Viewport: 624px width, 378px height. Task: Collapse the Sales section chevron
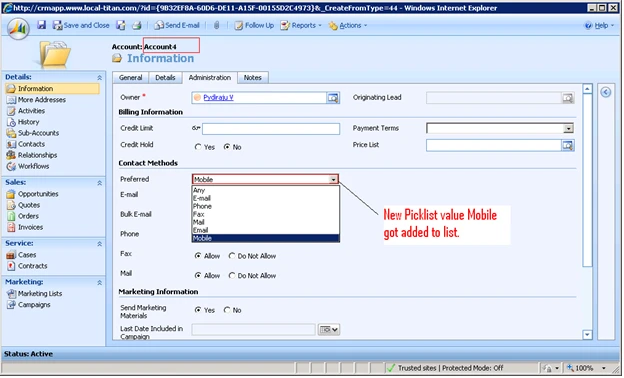click(99, 183)
